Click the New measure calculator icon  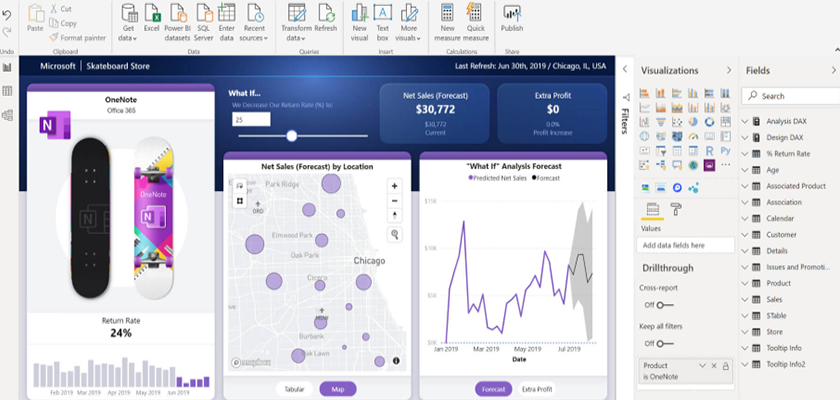449,14
